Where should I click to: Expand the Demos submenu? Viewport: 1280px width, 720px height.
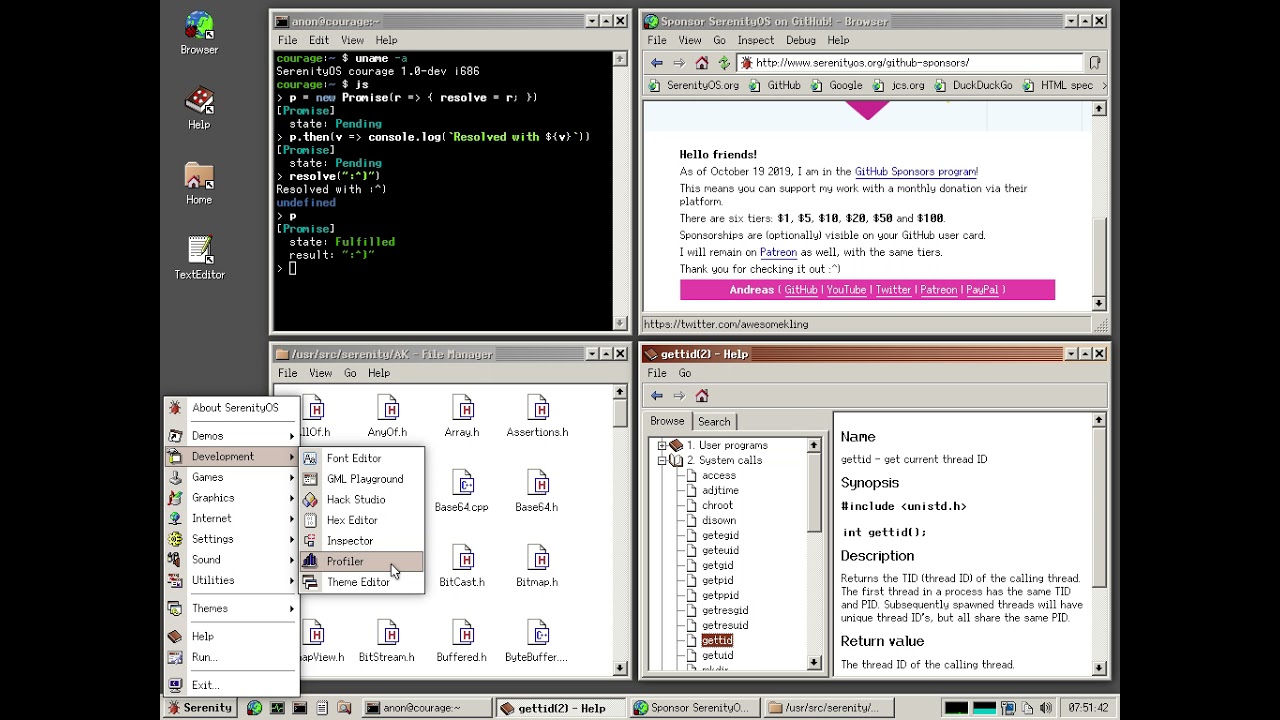(x=231, y=436)
